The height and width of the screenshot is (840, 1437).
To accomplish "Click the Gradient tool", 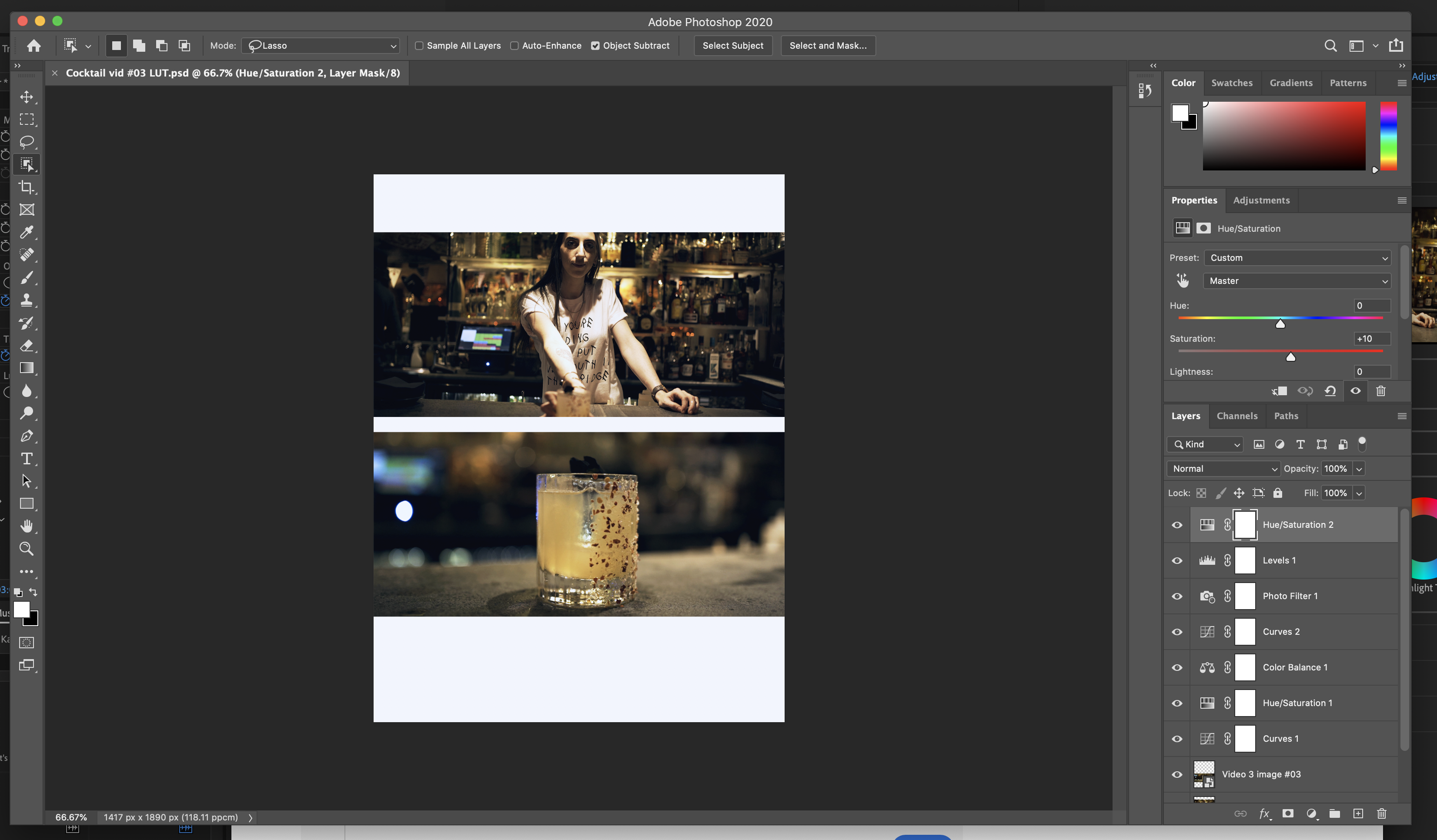I will [26, 368].
